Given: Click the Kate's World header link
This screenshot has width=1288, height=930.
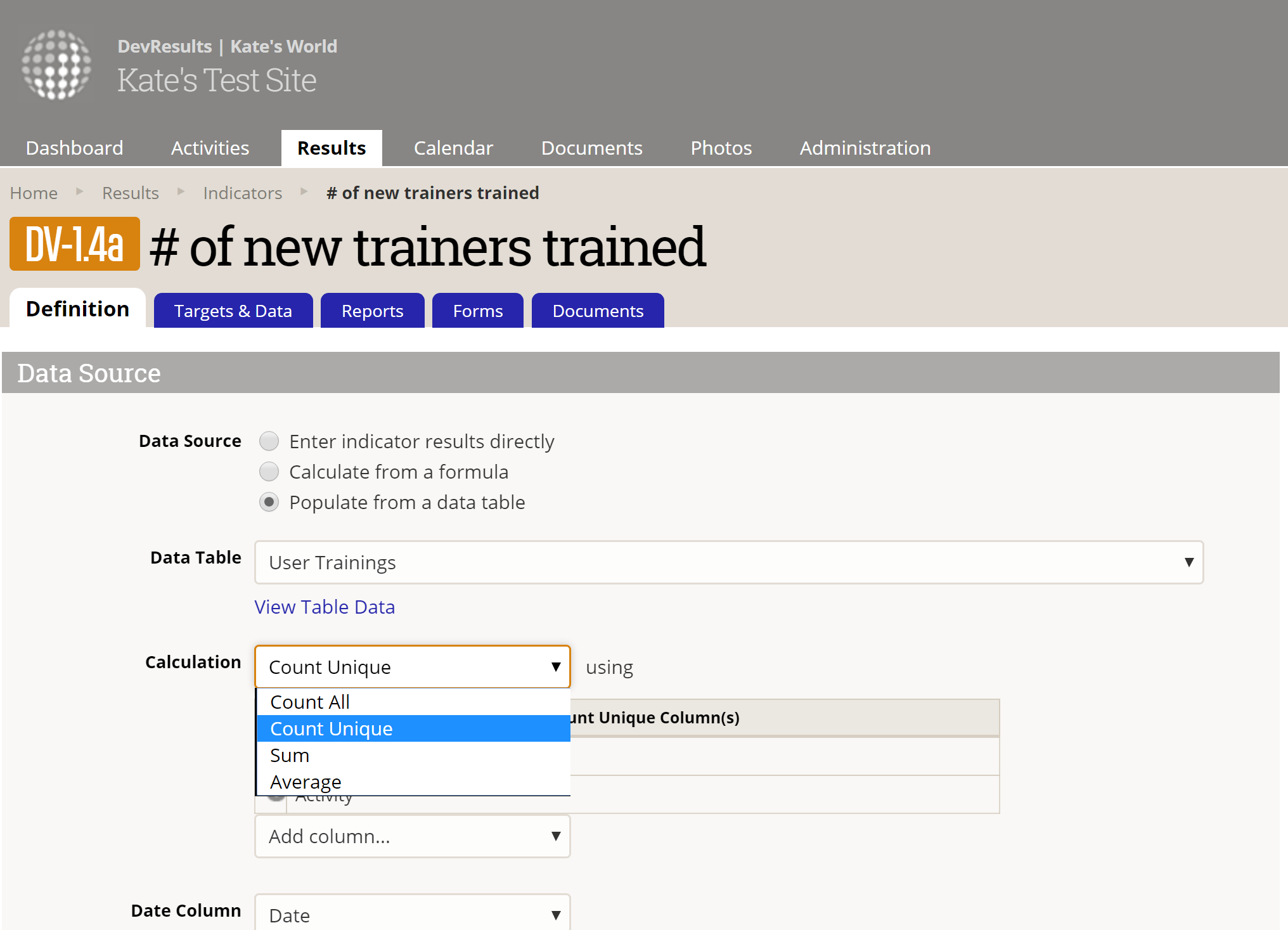Looking at the screenshot, I should [283, 46].
